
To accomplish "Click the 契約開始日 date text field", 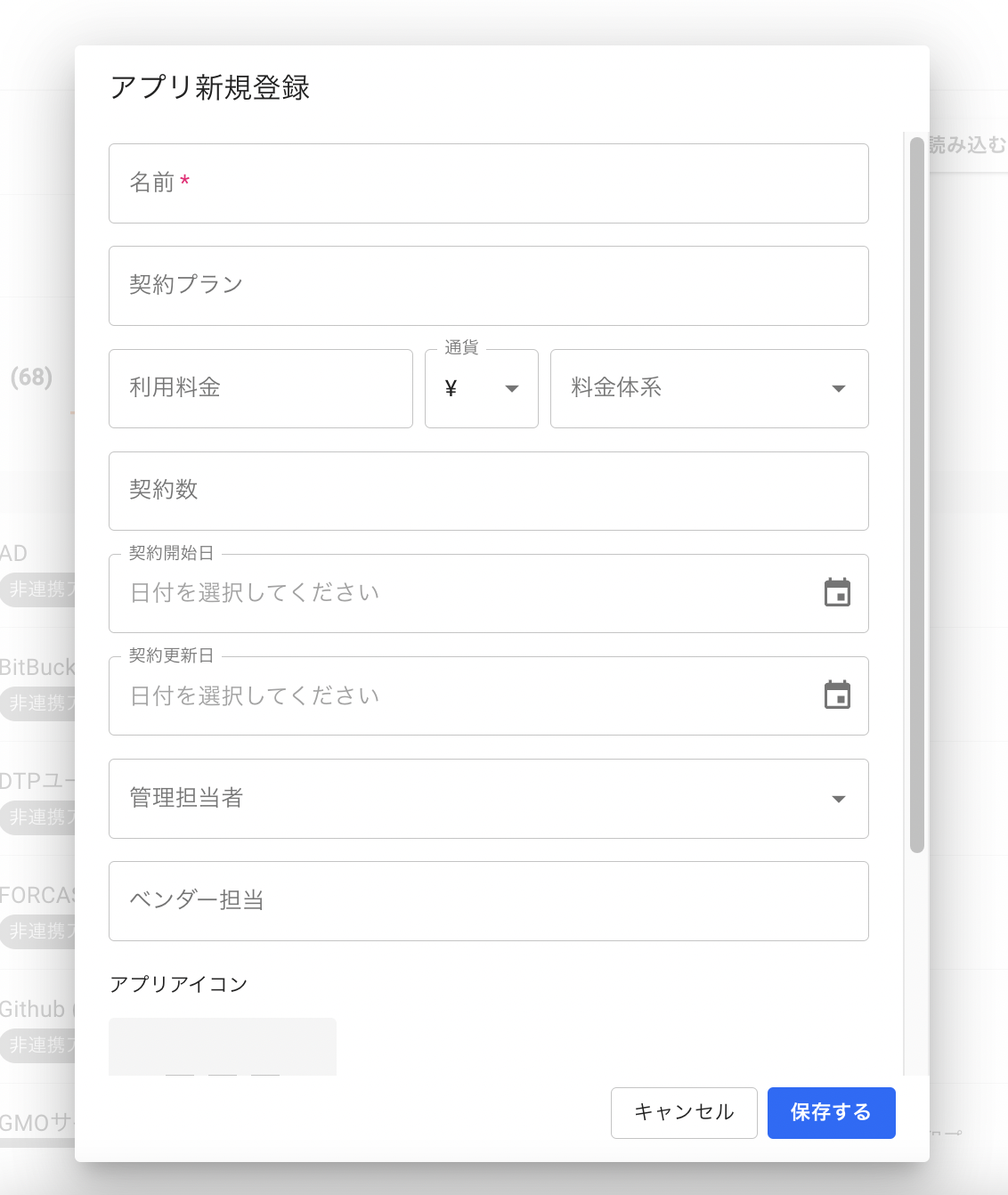I will (x=463, y=594).
